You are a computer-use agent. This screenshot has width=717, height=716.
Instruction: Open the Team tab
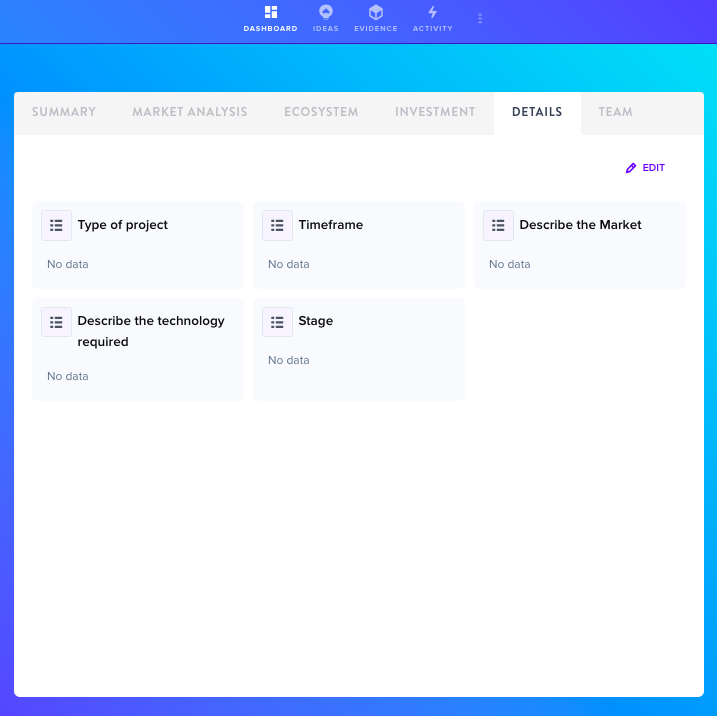click(615, 112)
